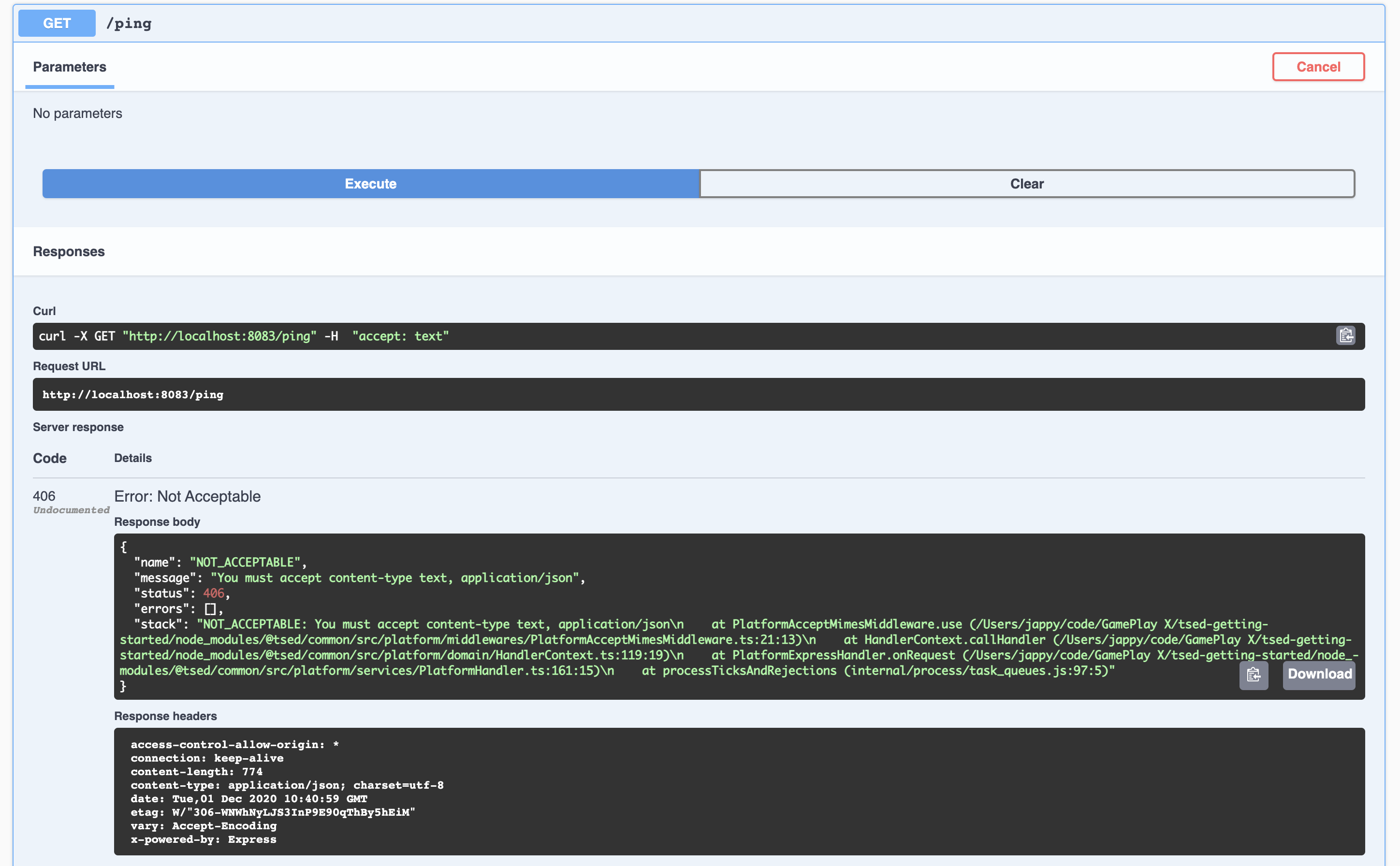The height and width of the screenshot is (866, 1400).
Task: Cancel the try-it-out mode
Action: point(1318,66)
